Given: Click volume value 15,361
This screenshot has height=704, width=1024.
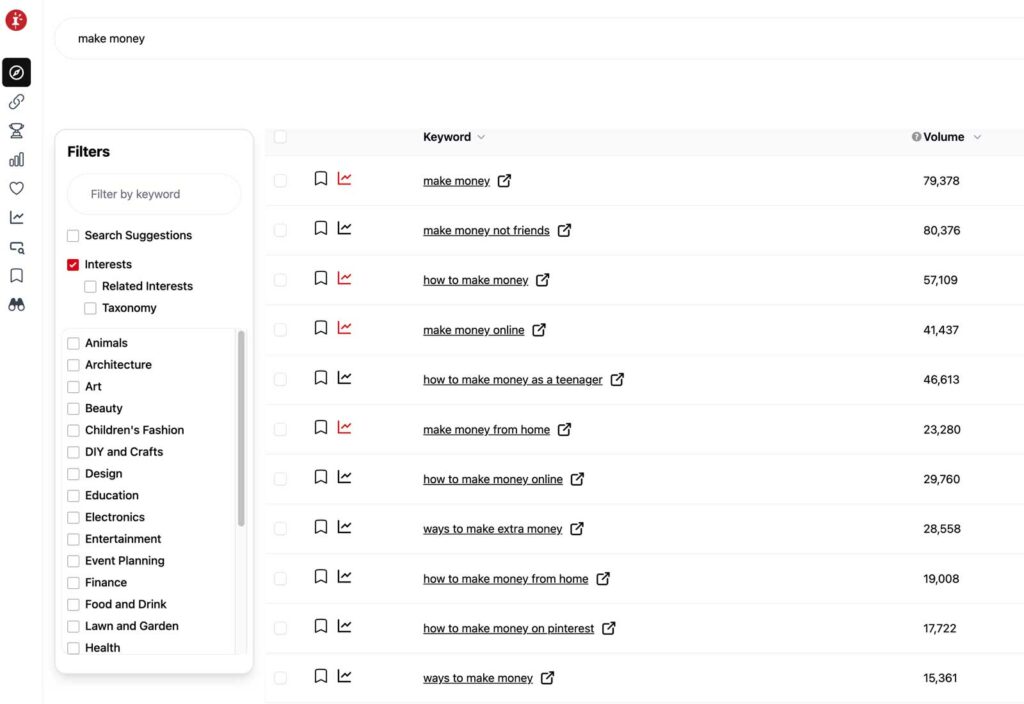Looking at the screenshot, I should click(940, 678).
